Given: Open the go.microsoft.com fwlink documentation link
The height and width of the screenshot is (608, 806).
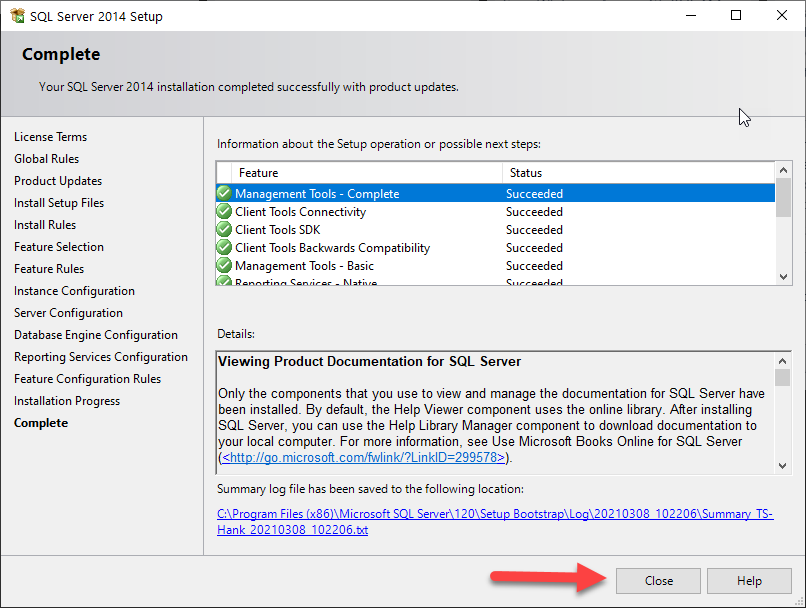Looking at the screenshot, I should (363, 457).
